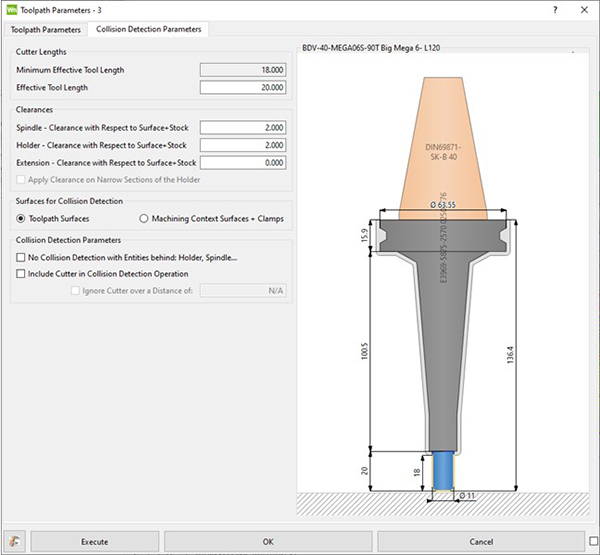Focus the Extension clearance input field

(244, 162)
